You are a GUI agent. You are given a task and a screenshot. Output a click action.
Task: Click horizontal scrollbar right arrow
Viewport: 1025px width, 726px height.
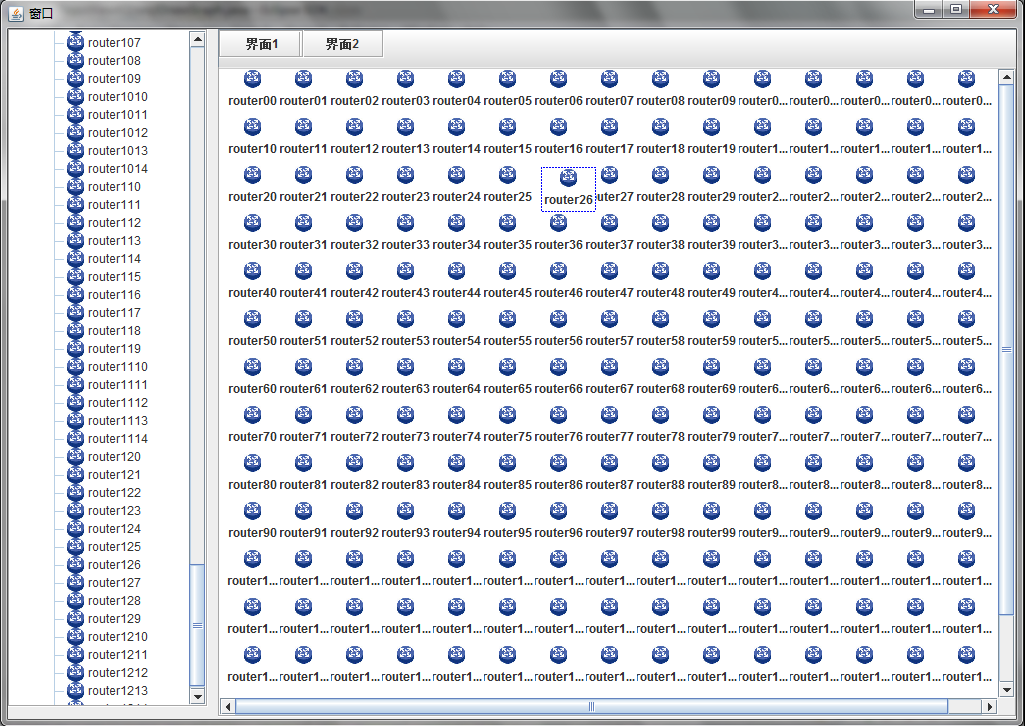coord(990,706)
